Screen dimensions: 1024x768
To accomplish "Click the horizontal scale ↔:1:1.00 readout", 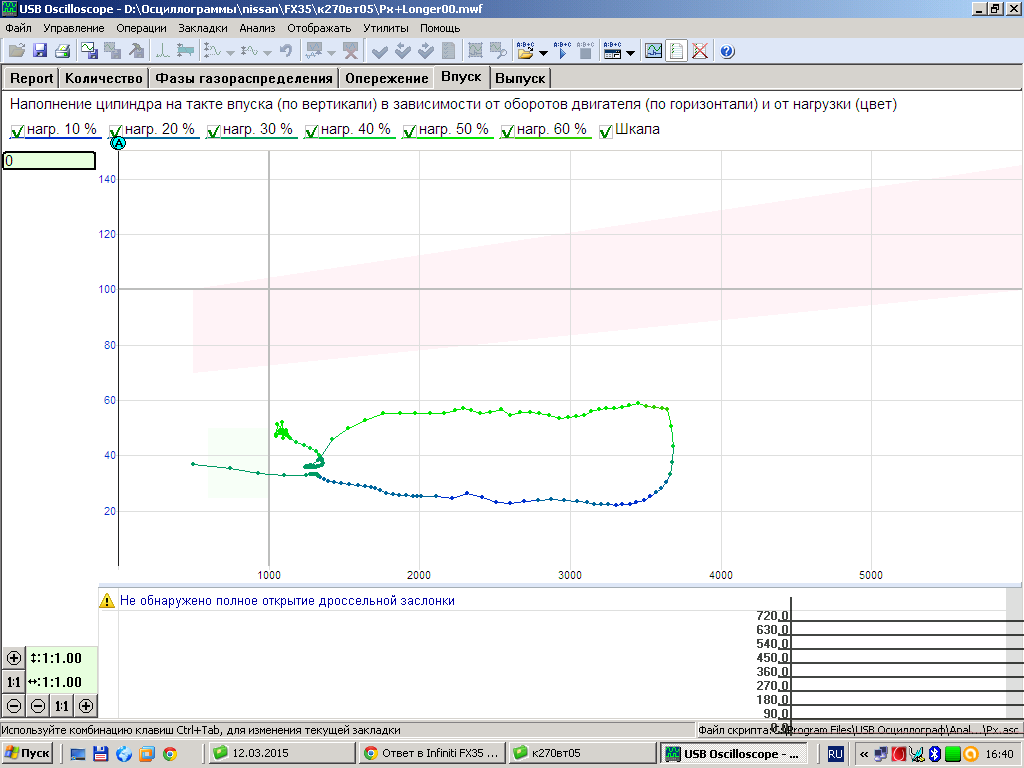I will pyautogui.click(x=56, y=682).
